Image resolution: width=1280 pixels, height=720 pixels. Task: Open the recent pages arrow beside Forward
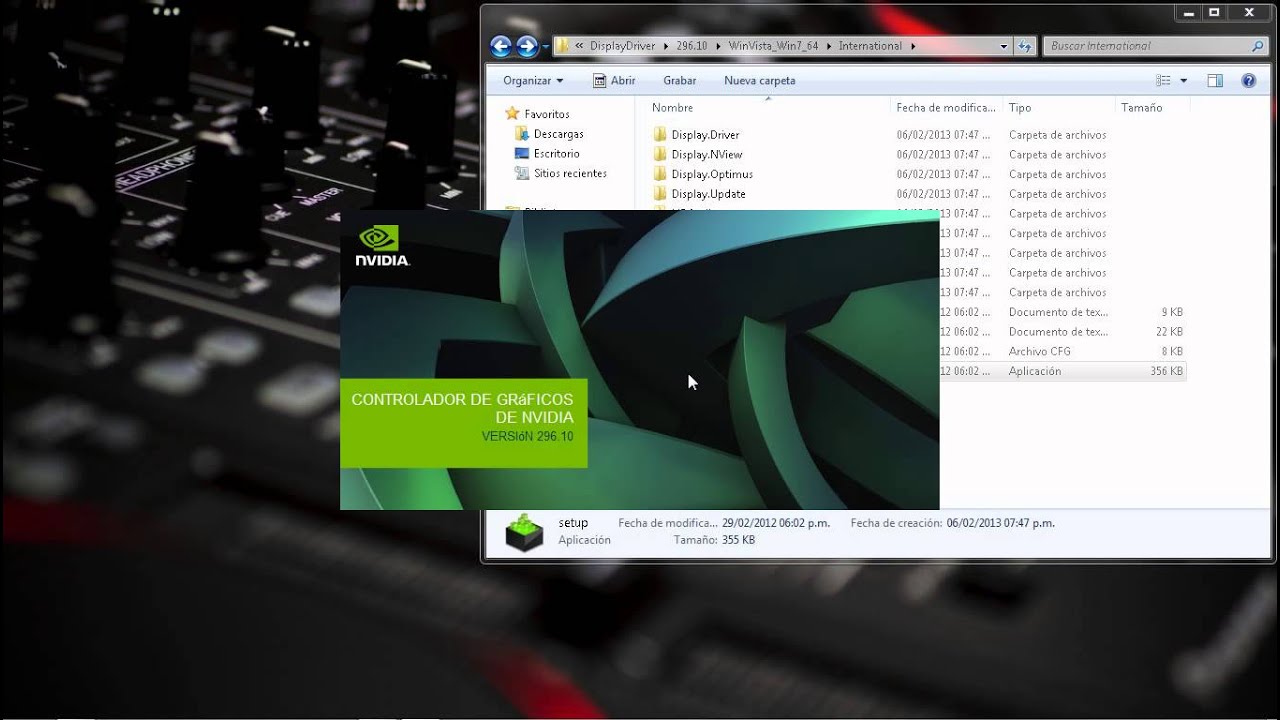point(545,46)
